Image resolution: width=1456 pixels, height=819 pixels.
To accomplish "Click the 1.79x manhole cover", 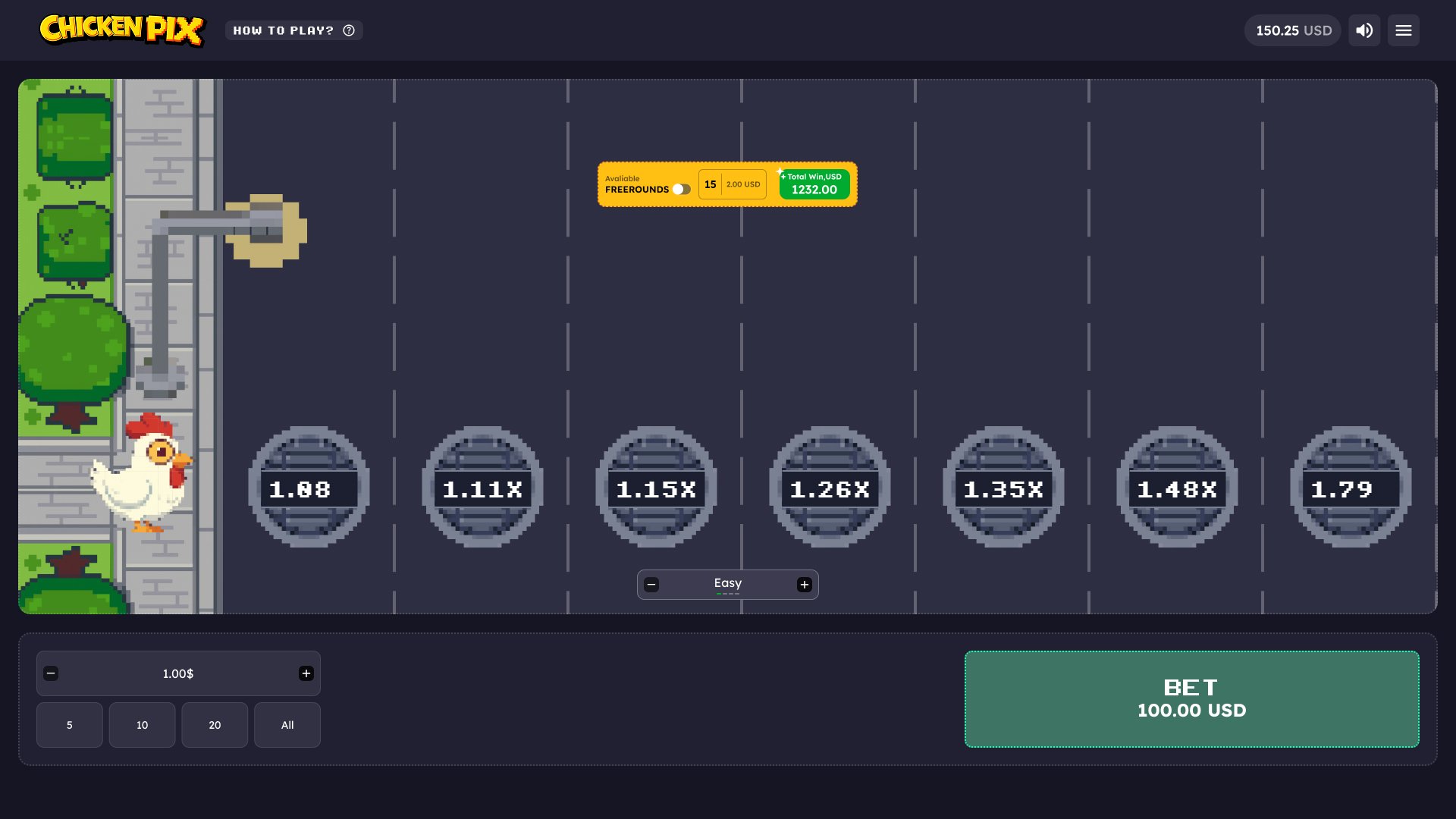I will tap(1349, 488).
